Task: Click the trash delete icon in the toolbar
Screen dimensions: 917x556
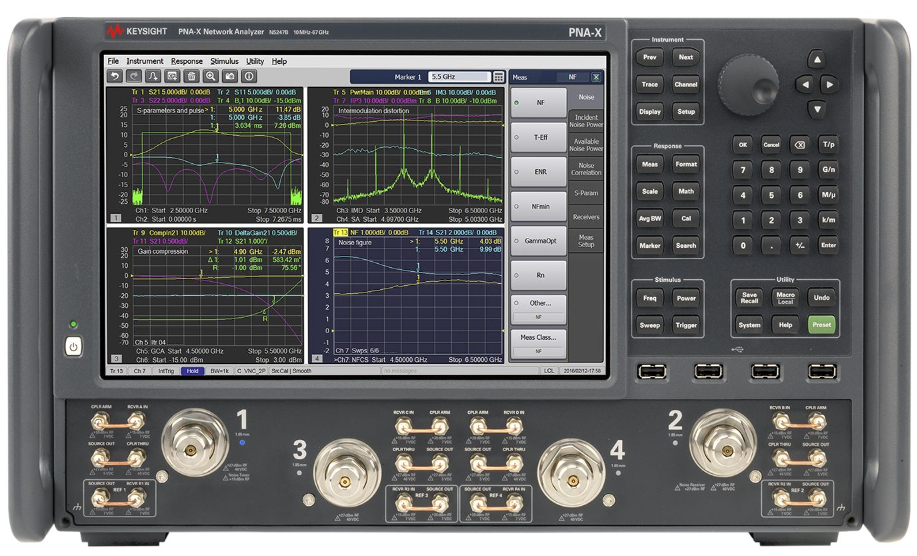Action: point(192,76)
